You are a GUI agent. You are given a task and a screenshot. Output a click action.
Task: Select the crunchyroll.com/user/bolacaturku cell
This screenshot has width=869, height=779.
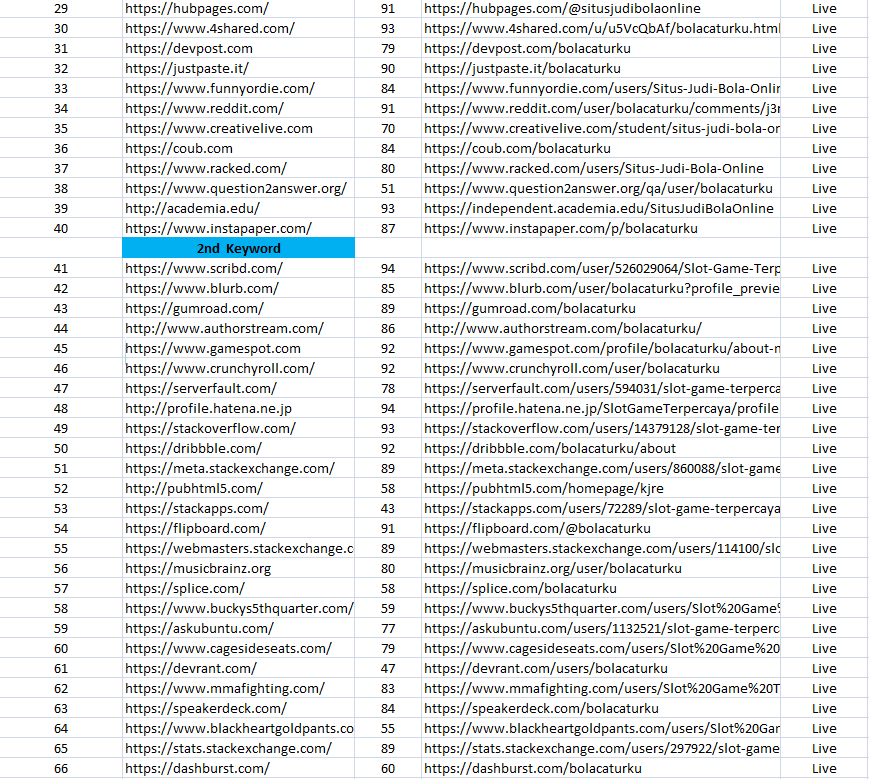point(601,368)
